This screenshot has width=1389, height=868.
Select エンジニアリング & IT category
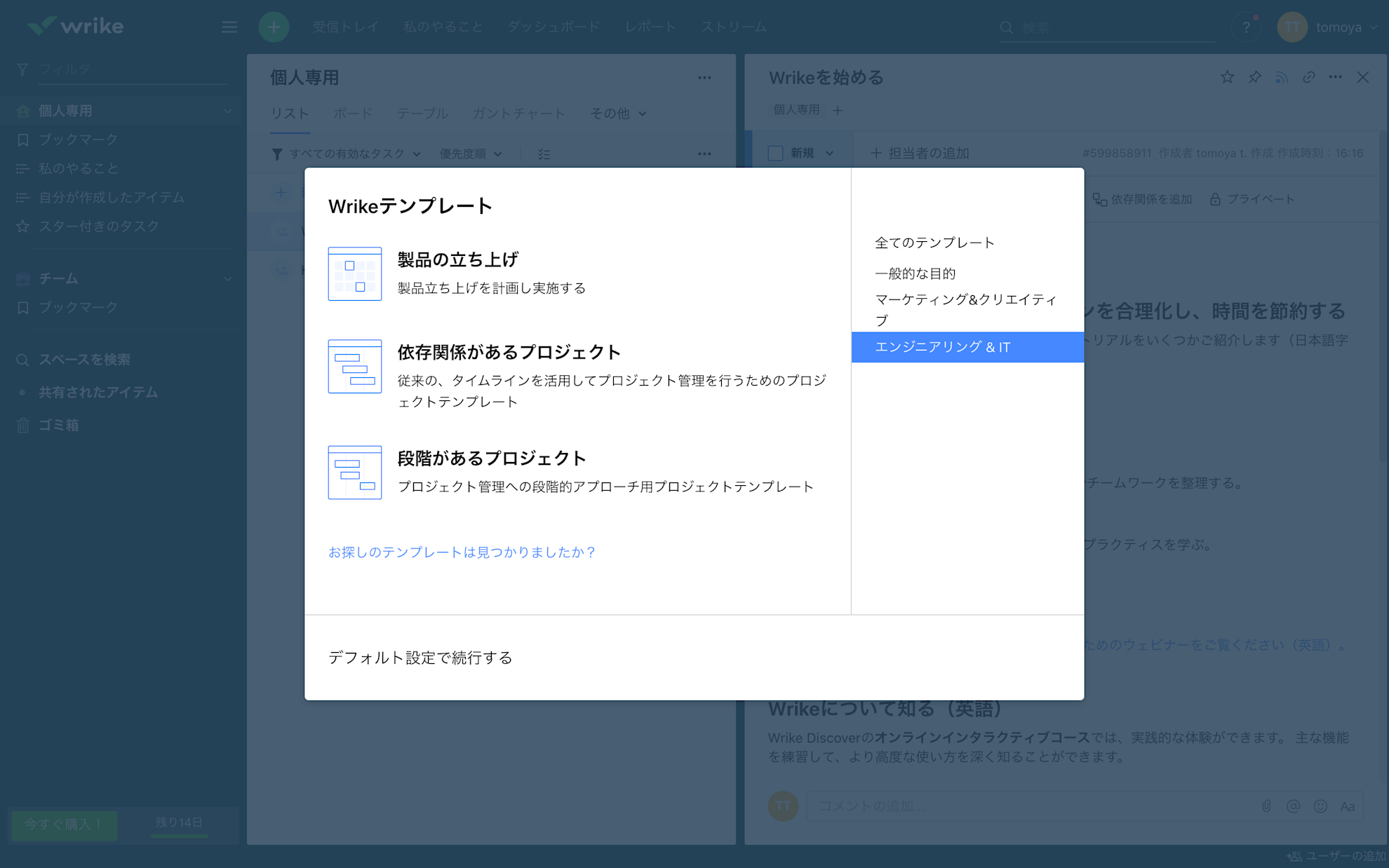[x=967, y=347]
